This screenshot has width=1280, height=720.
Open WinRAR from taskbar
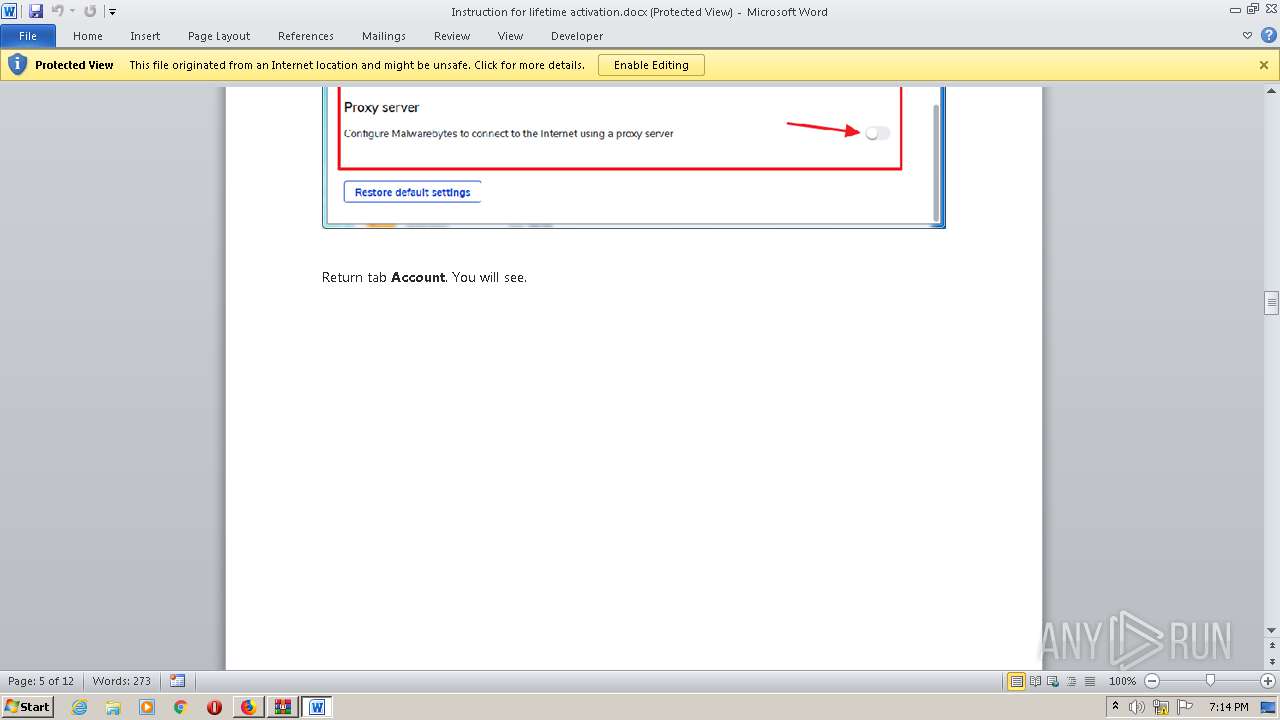[282, 707]
